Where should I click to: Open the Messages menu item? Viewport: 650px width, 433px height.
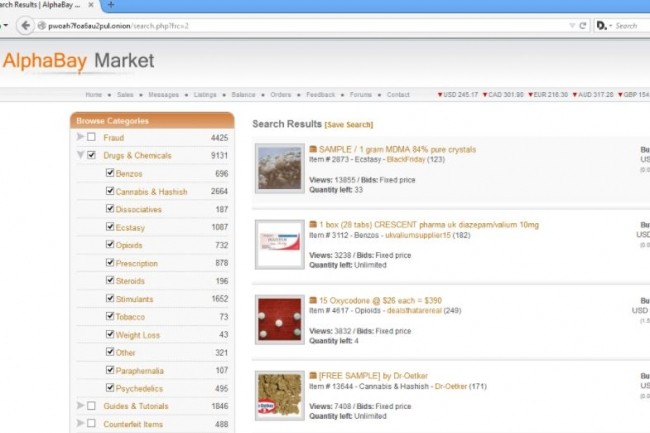163,94
